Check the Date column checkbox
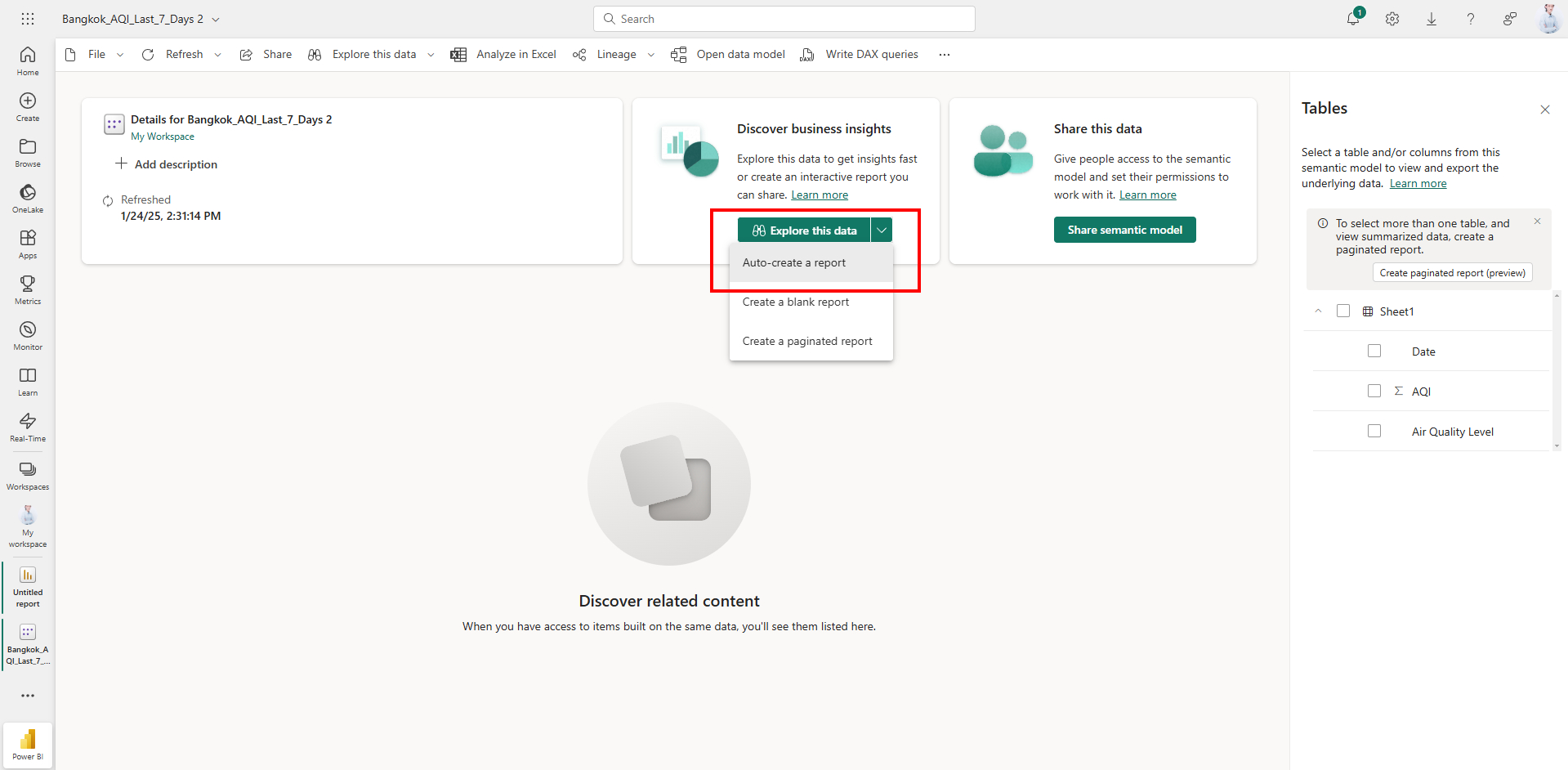The image size is (1568, 770). point(1374,351)
